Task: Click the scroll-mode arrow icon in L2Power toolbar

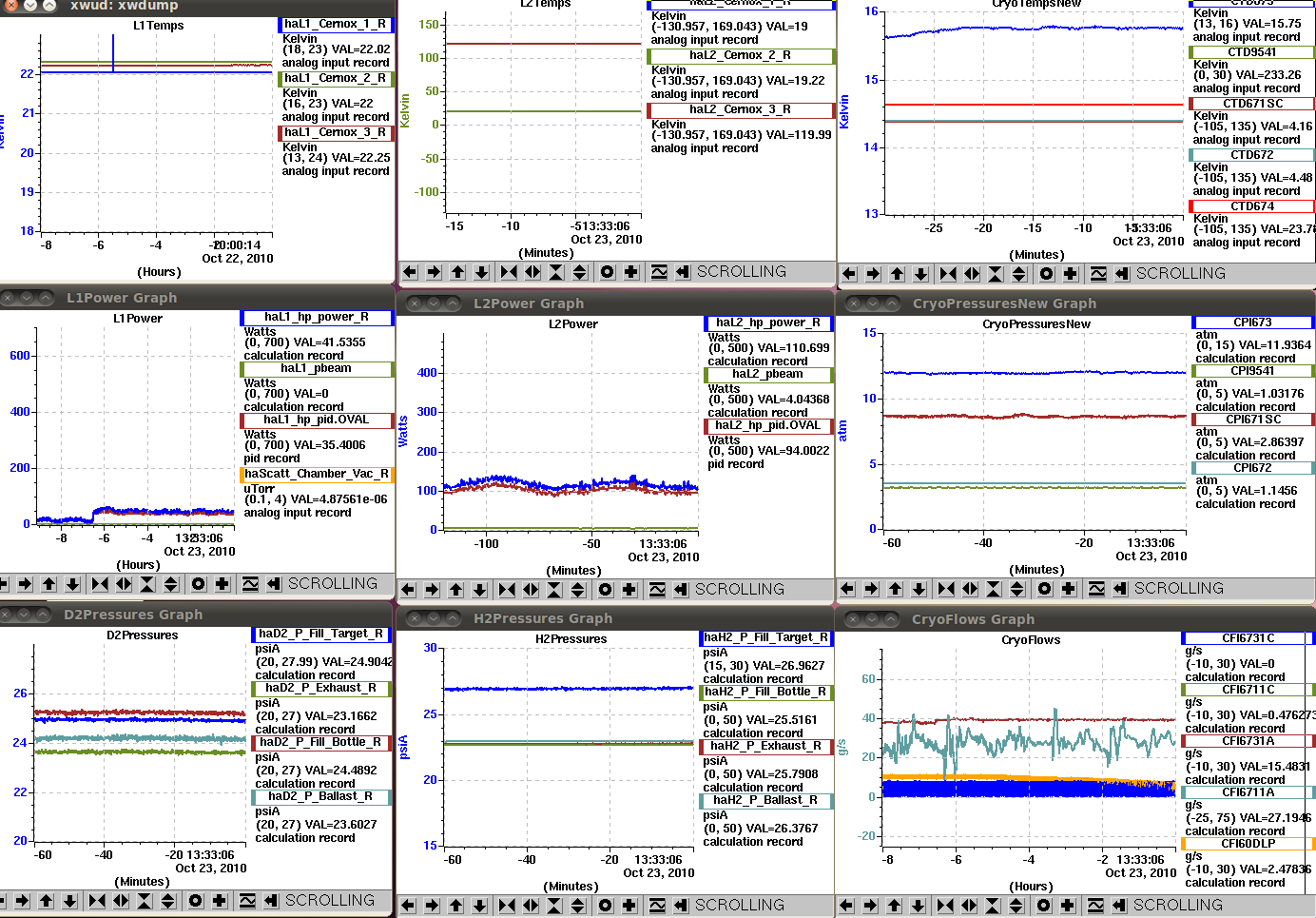Action: (x=681, y=590)
